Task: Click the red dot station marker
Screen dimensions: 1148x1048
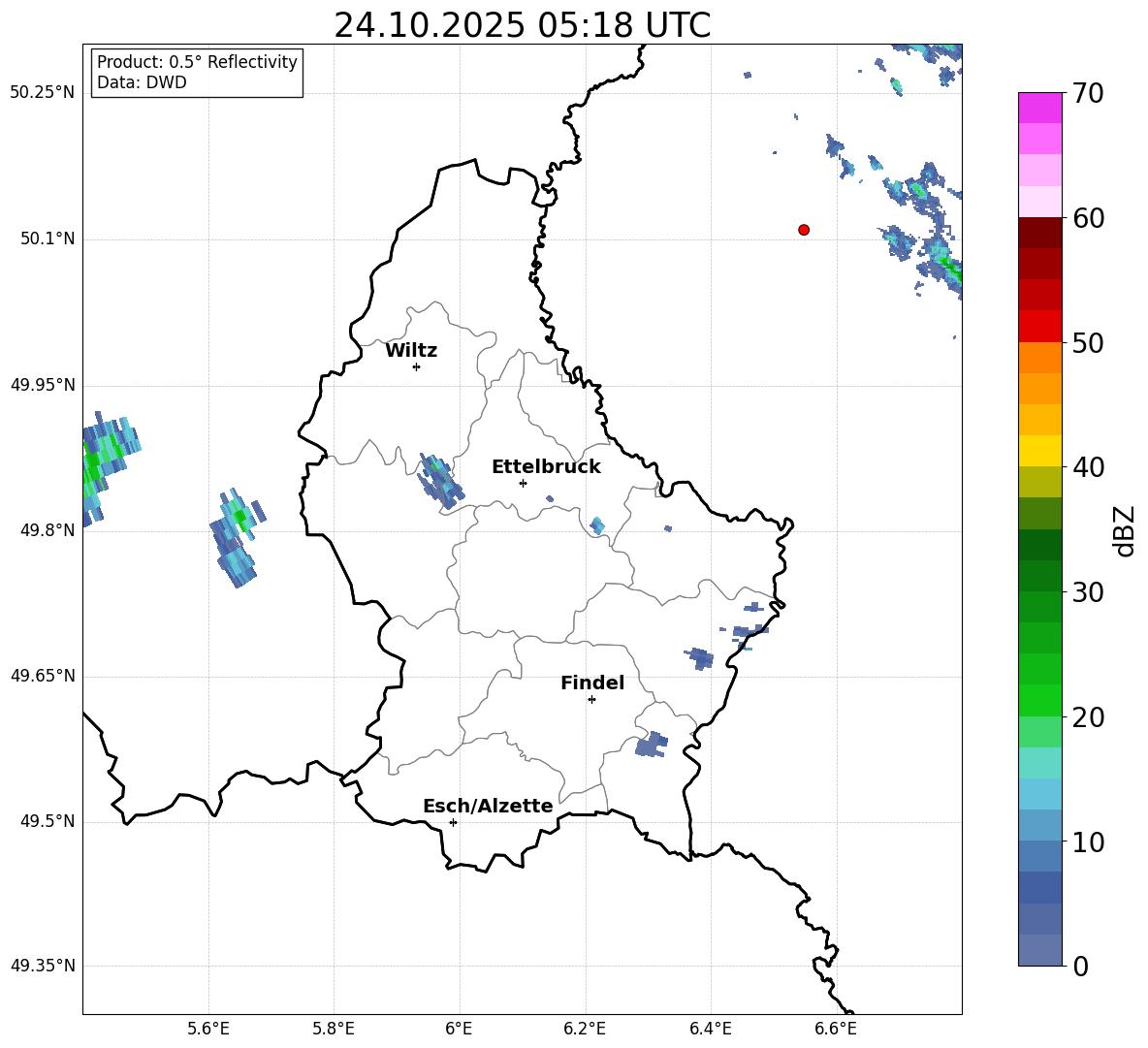Action: pyautogui.click(x=804, y=230)
